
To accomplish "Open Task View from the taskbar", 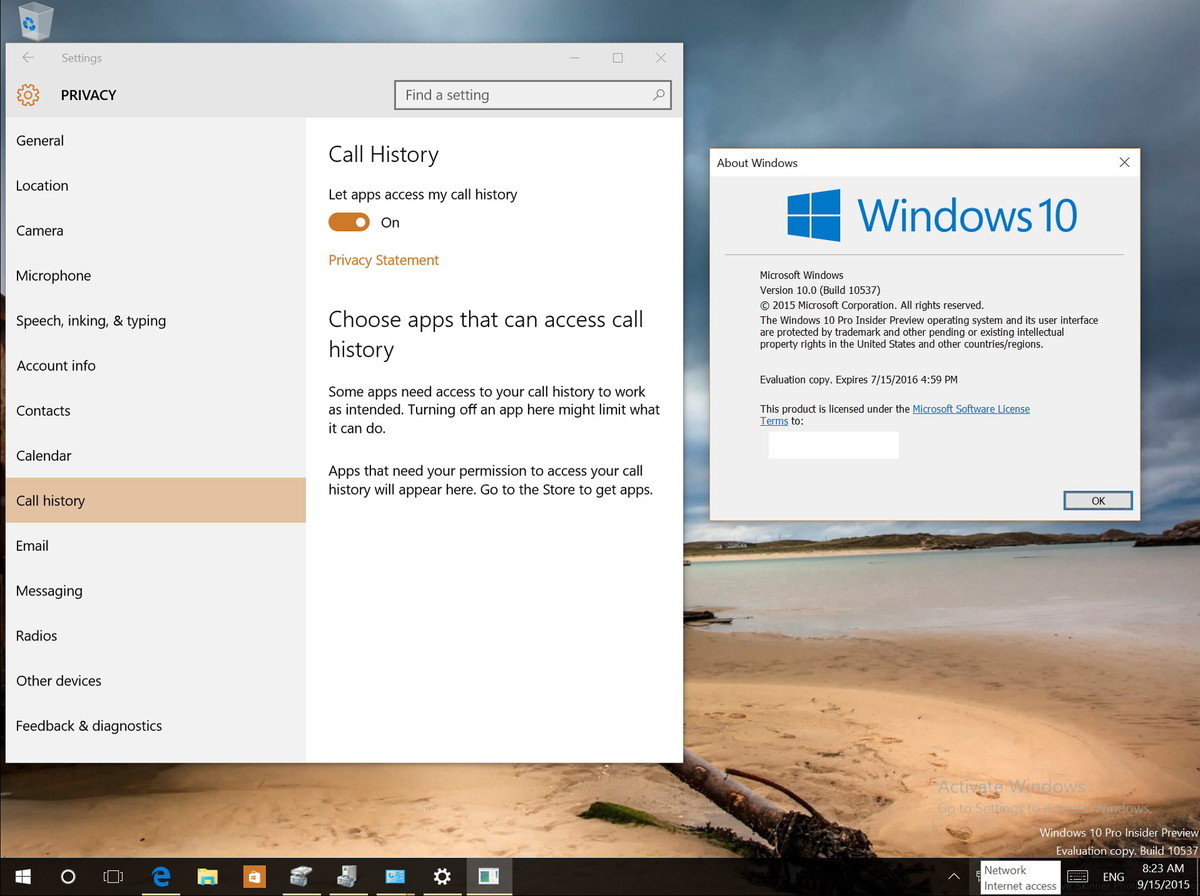I will pos(113,877).
